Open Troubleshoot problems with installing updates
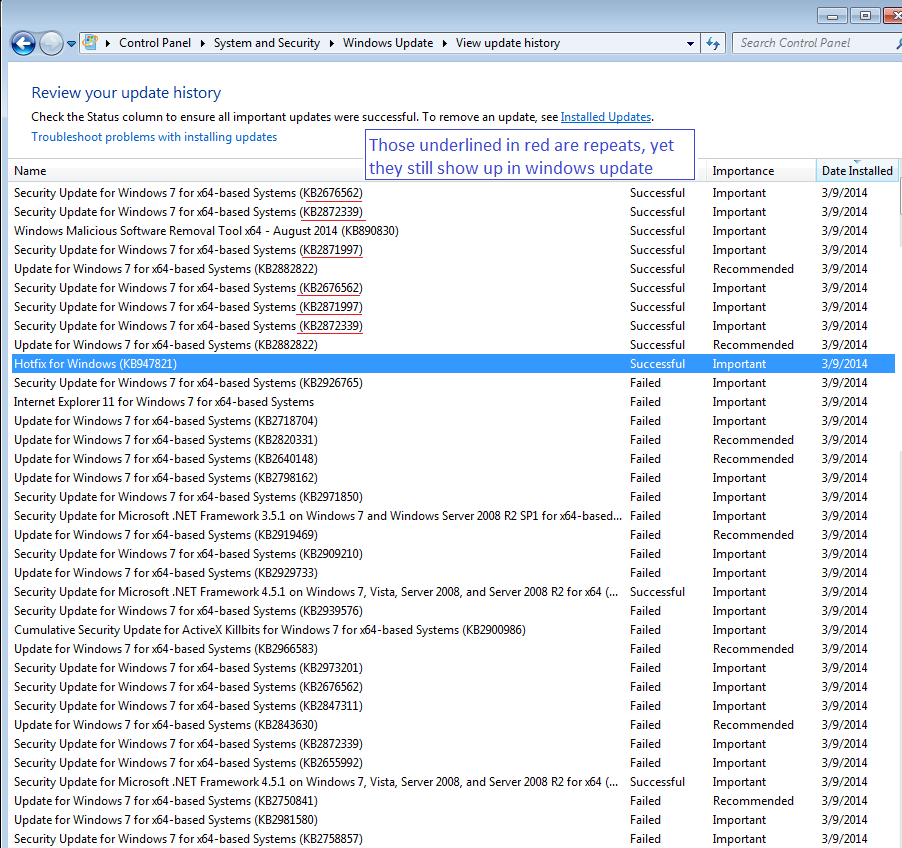Screen dimensions: 902x848 (x=154, y=137)
